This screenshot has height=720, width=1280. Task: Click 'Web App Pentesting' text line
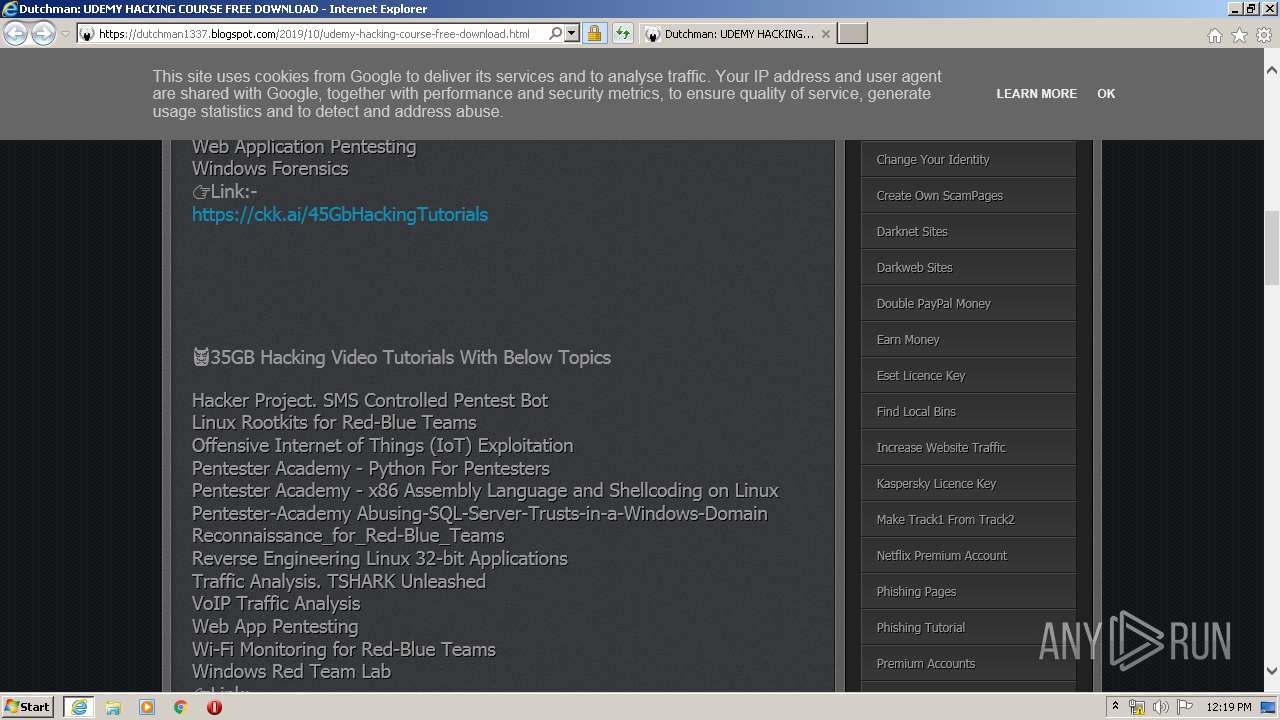coord(275,626)
